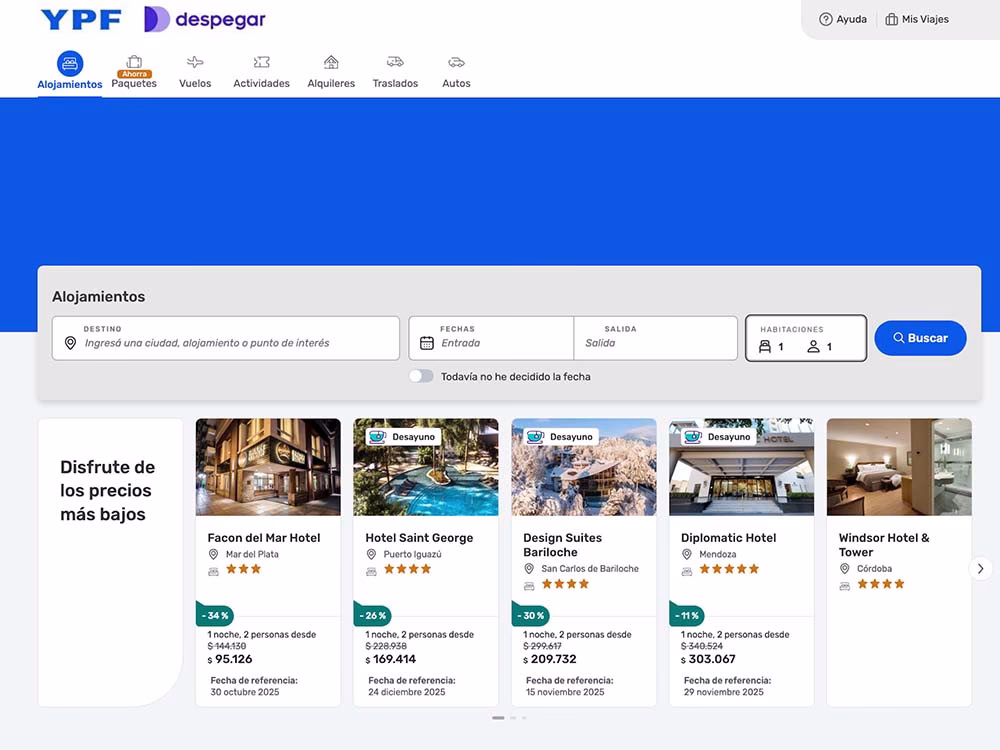1000x750 pixels.
Task: Enable the Todavía no he decidido la fecha toggle
Action: [x=421, y=377]
